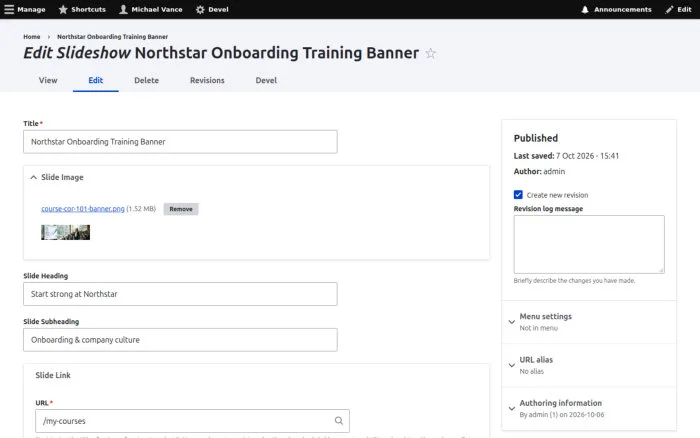
Task: Open the Delete tab
Action: [146, 80]
